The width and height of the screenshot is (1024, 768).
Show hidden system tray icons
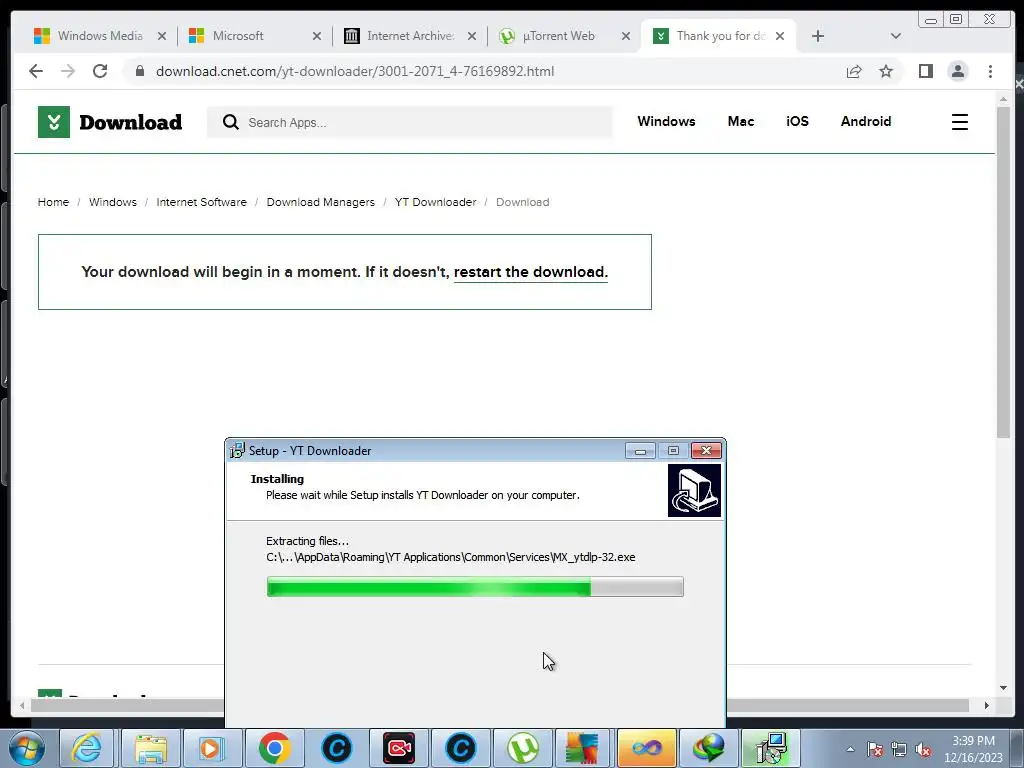[x=850, y=749]
